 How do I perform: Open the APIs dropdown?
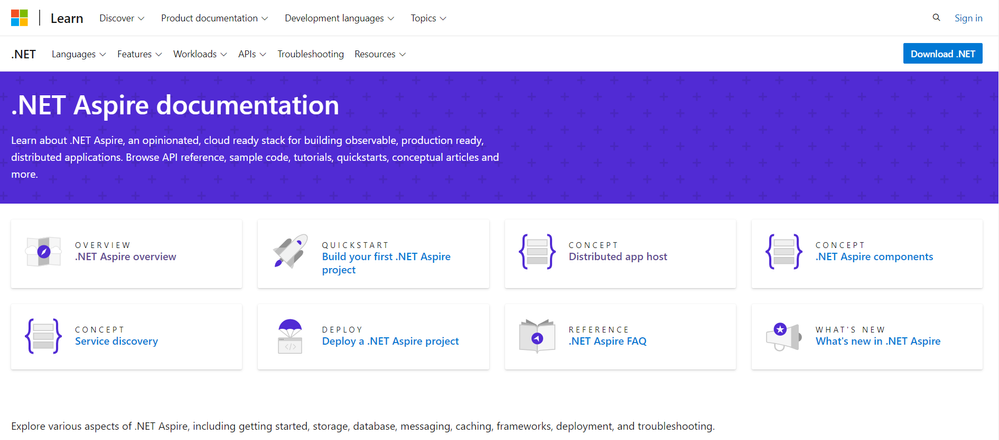[252, 54]
